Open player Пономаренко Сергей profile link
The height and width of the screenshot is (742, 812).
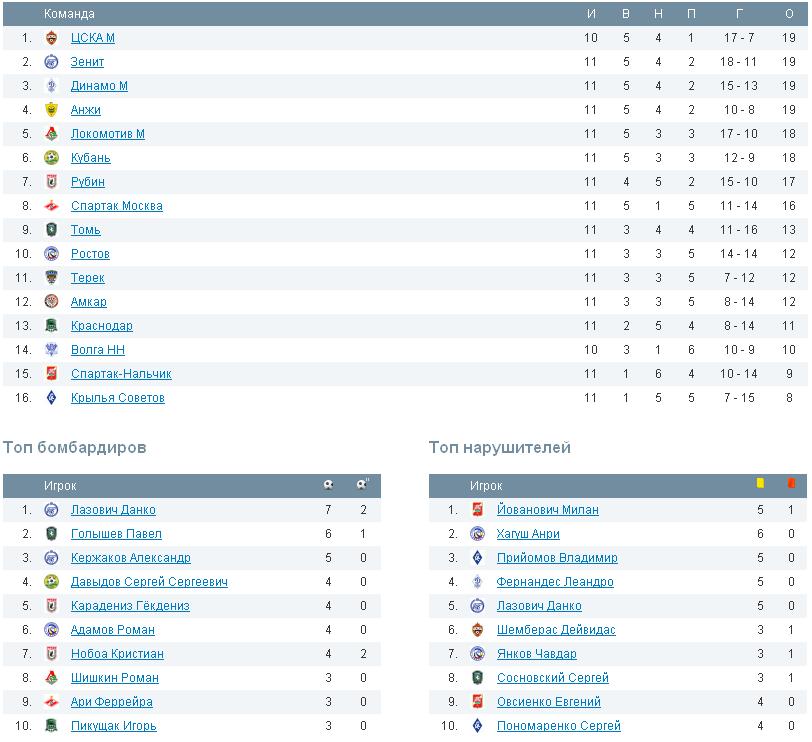(x=558, y=726)
